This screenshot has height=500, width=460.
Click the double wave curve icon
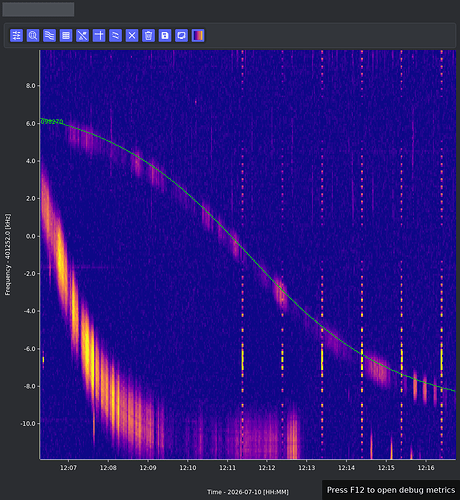click(115, 35)
